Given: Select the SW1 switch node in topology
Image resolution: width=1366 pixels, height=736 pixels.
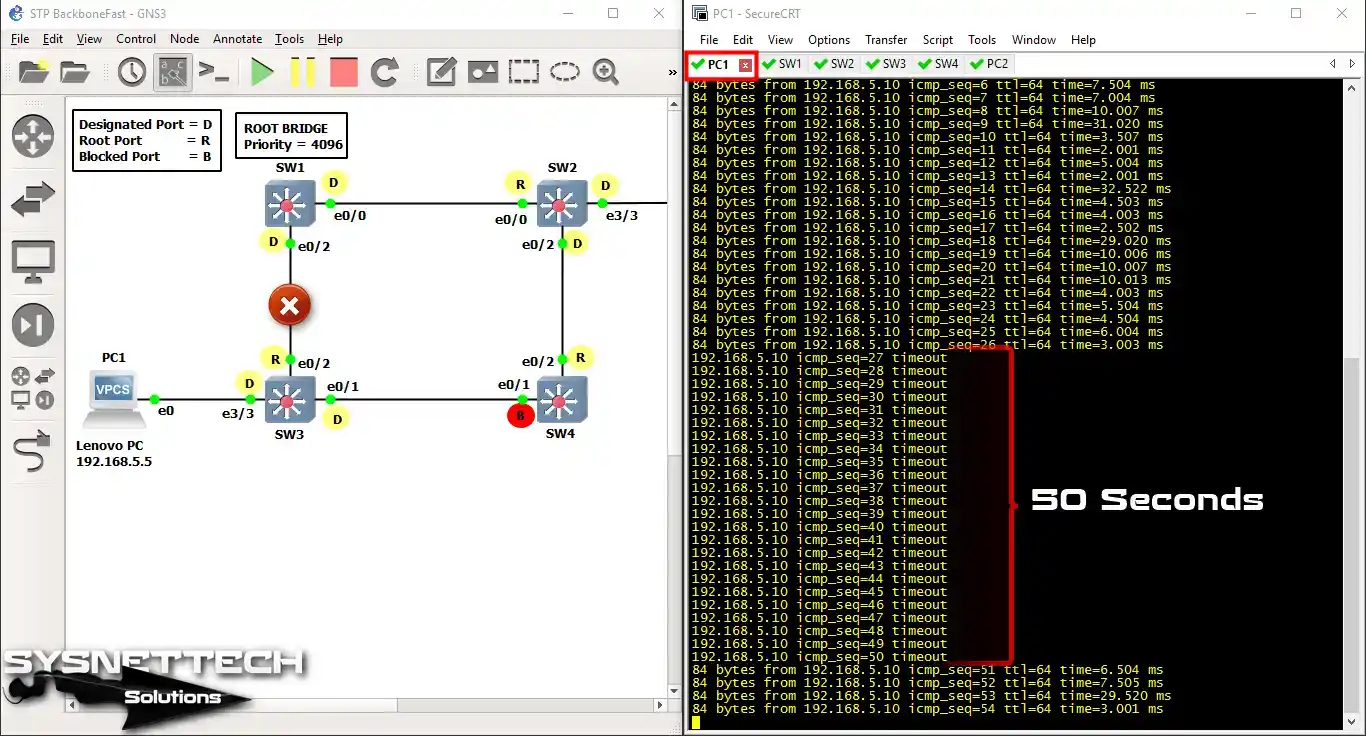Looking at the screenshot, I should pyautogui.click(x=290, y=204).
